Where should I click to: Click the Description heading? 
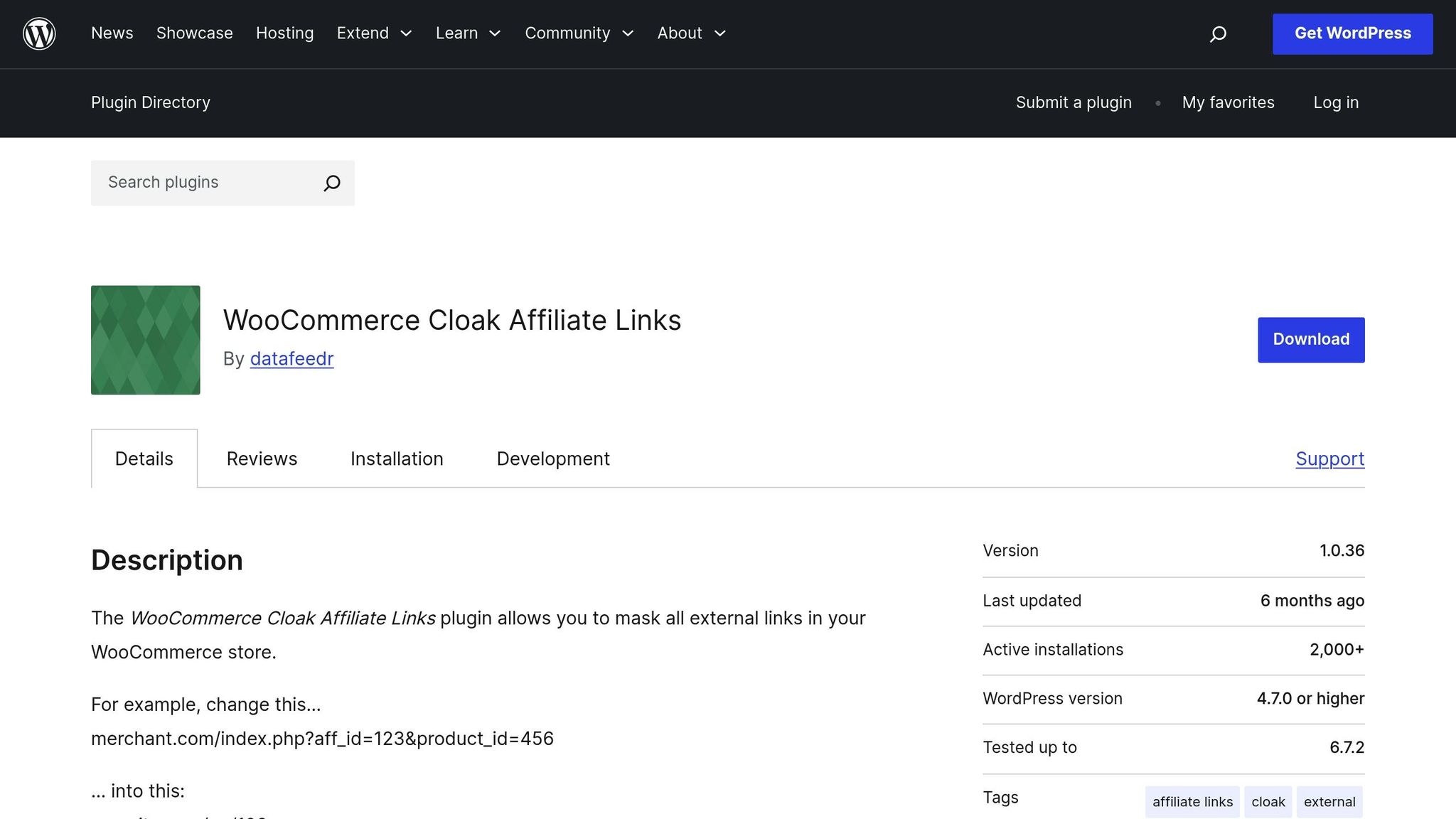coord(167,560)
